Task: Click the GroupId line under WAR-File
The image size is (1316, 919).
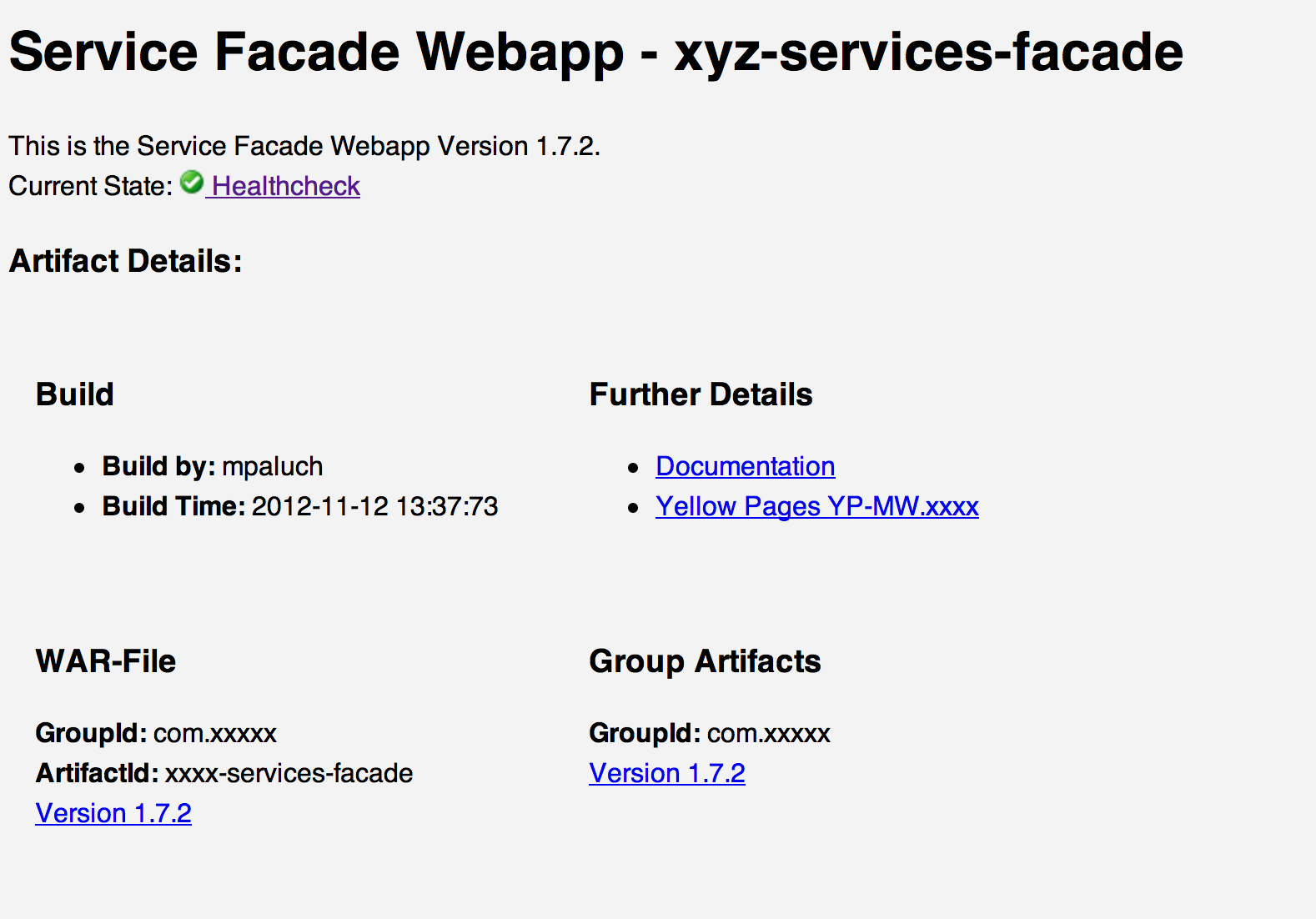Action: click(156, 733)
